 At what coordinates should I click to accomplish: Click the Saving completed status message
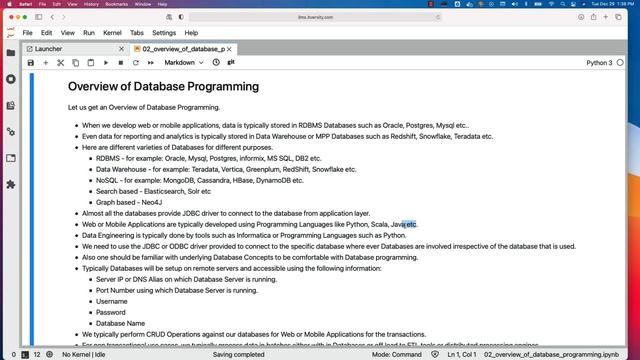[238, 355]
